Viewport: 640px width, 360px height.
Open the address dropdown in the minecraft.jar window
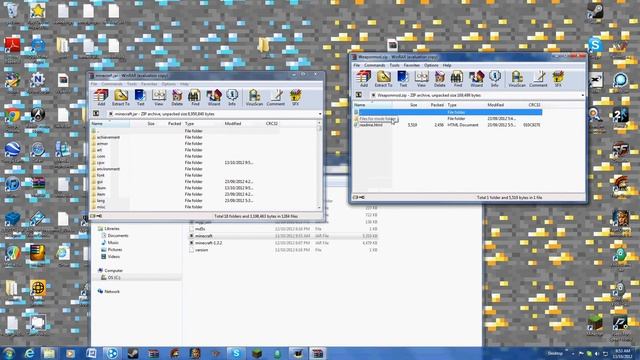pos(320,114)
